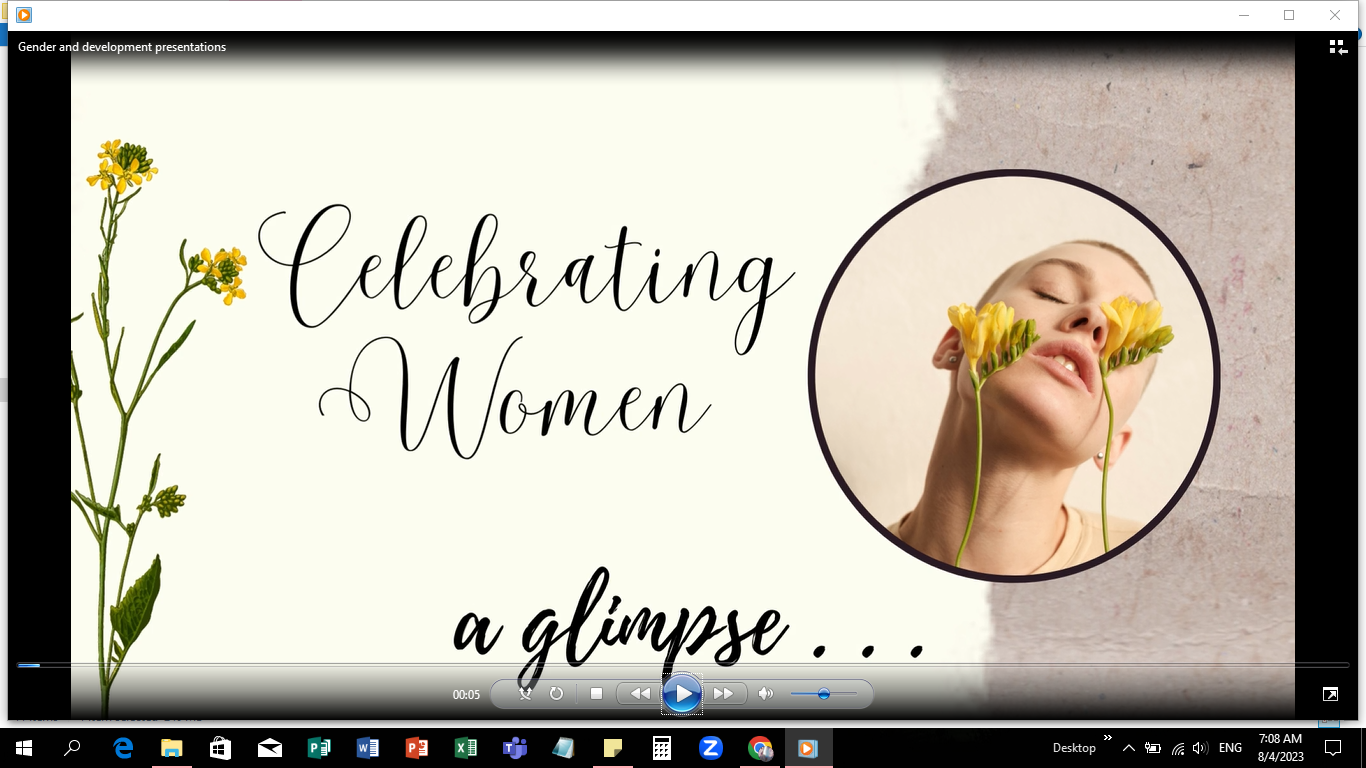
Task: Click the Windows Media Player taskbar icon
Action: (x=809, y=748)
